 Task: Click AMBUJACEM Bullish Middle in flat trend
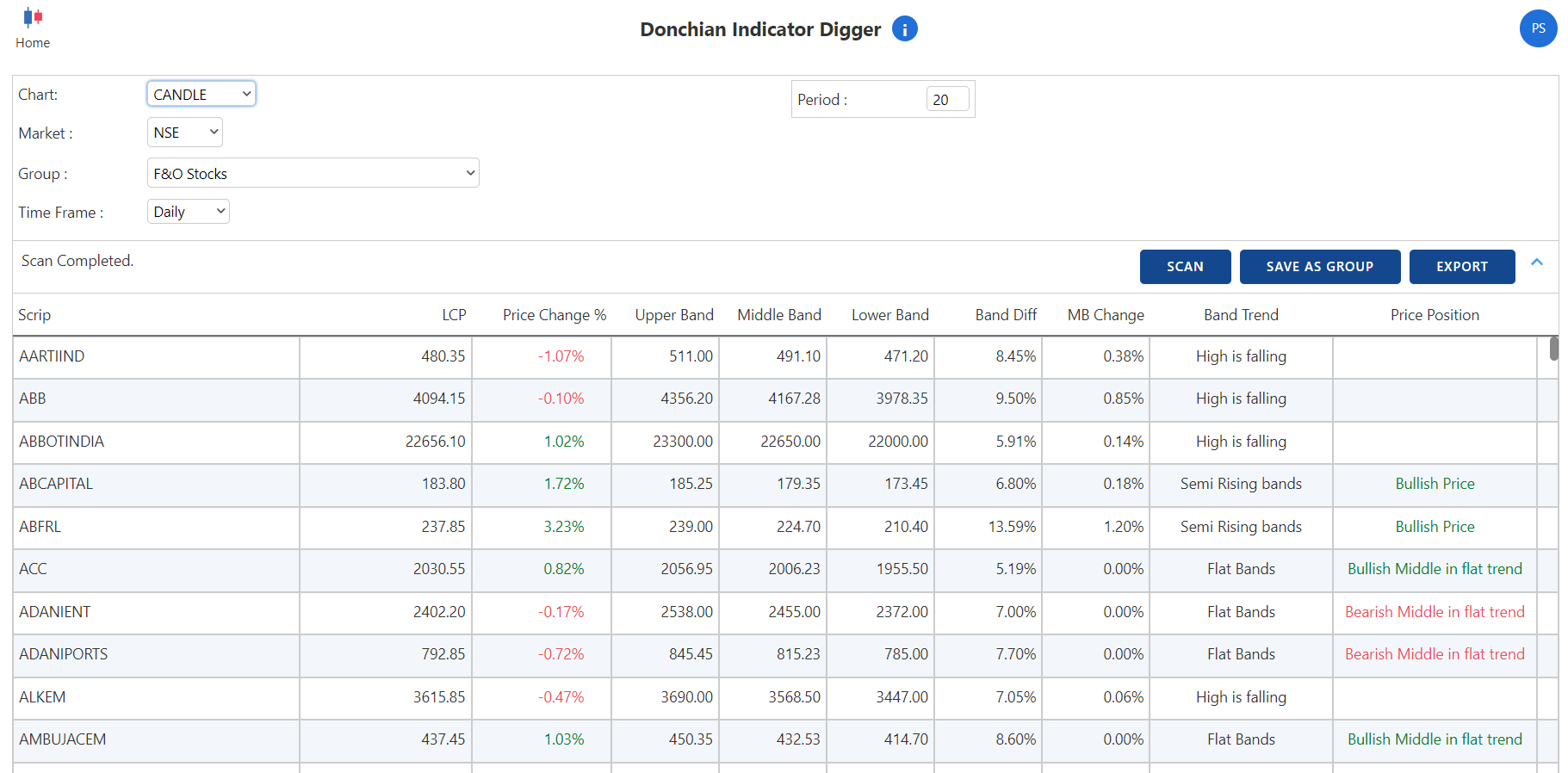click(1435, 739)
